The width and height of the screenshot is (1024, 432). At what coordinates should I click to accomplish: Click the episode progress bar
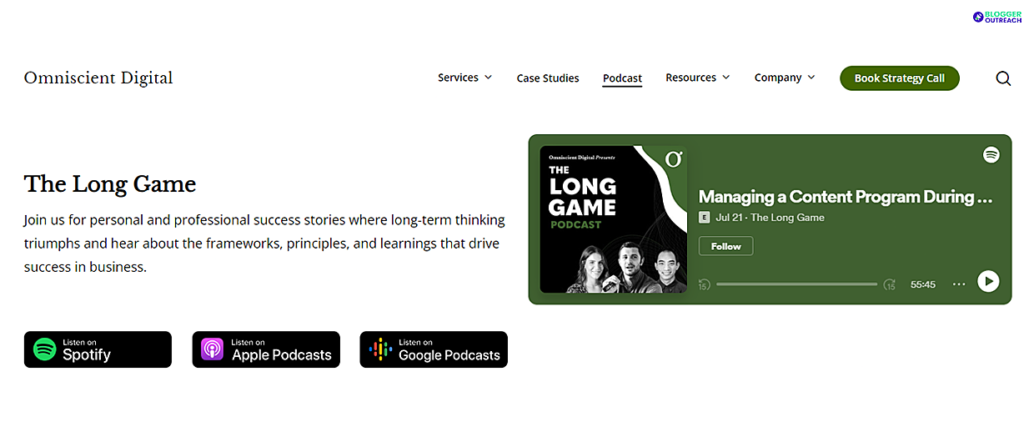pos(797,285)
